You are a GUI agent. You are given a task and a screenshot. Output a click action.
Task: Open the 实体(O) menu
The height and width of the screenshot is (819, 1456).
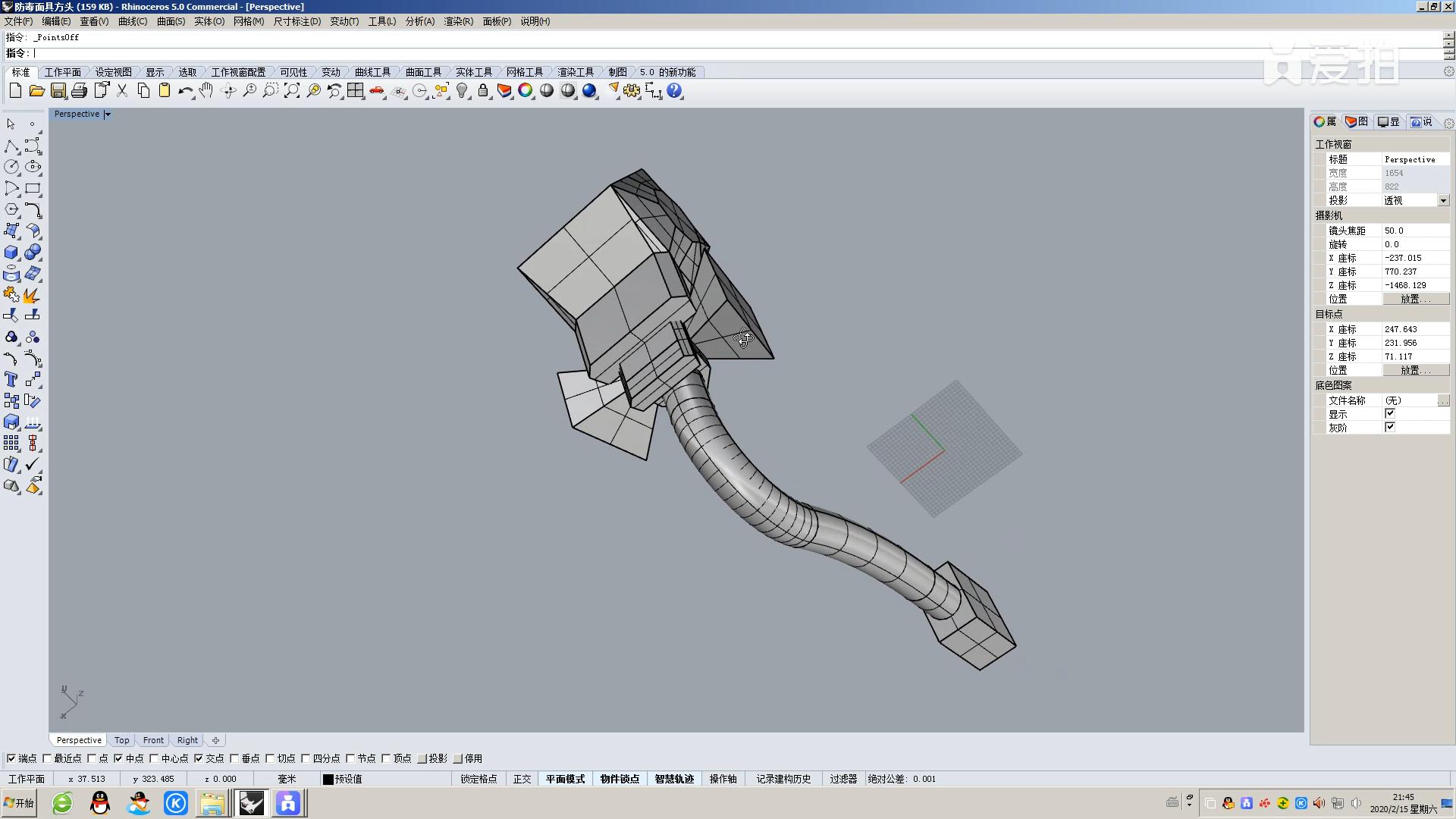click(209, 21)
